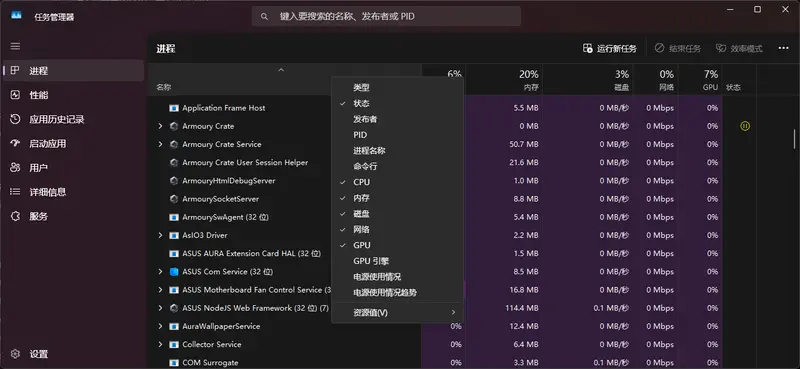This screenshot has height=369, width=800.
Task: Open the Users (用户) sidebar page
Action: click(74, 168)
